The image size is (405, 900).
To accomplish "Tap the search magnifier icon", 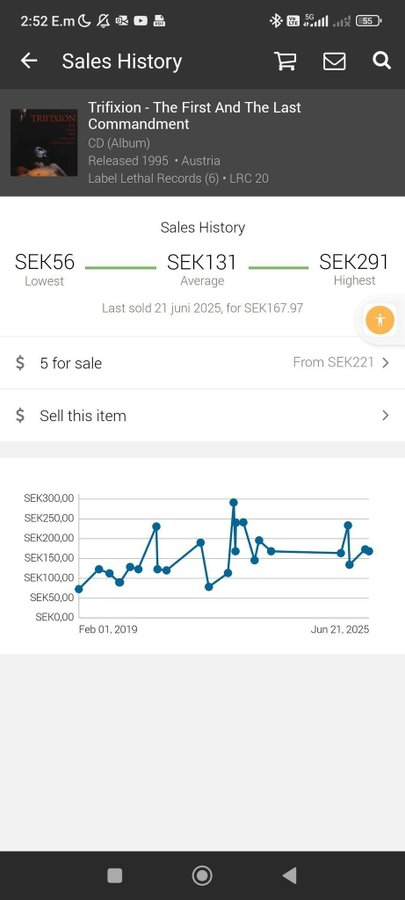I will [381, 60].
